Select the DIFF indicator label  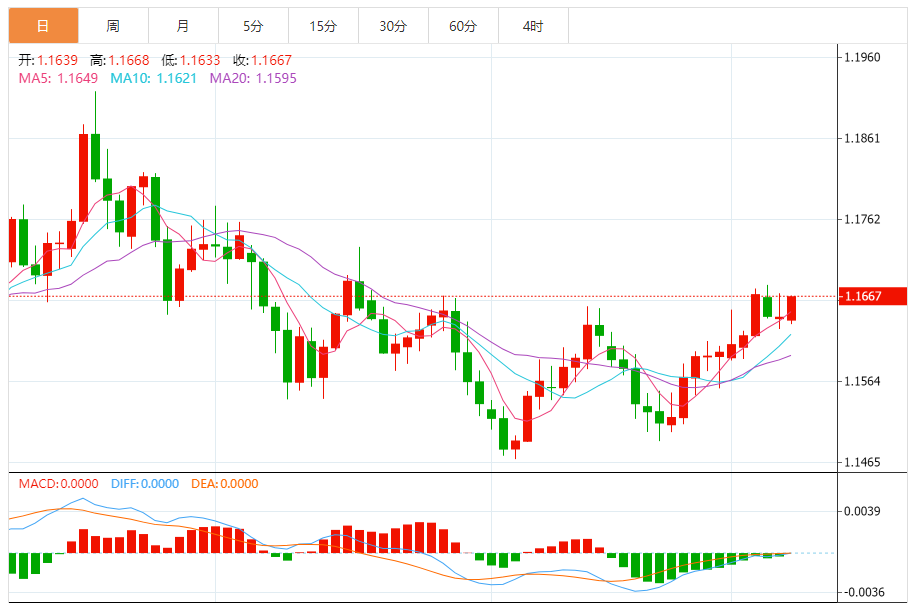146,484
